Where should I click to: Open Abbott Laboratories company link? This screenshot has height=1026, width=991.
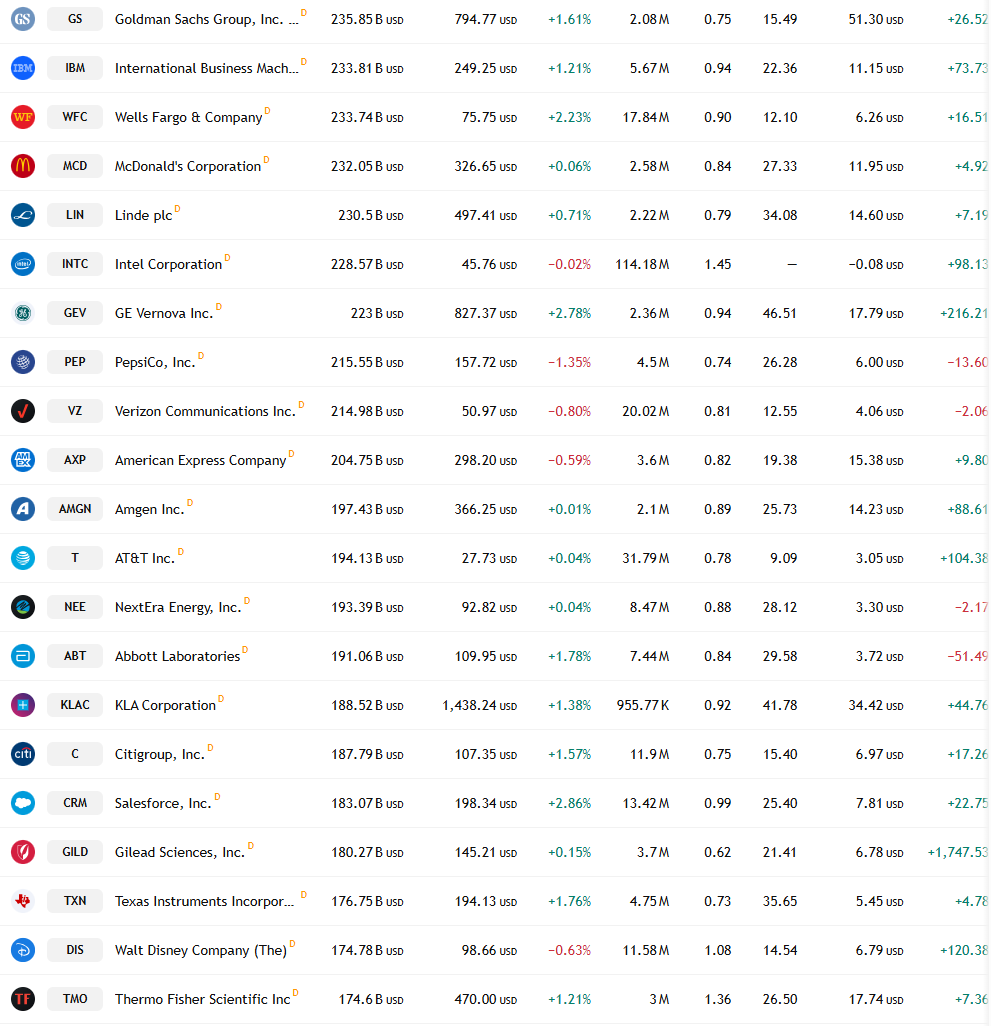[x=177, y=657]
